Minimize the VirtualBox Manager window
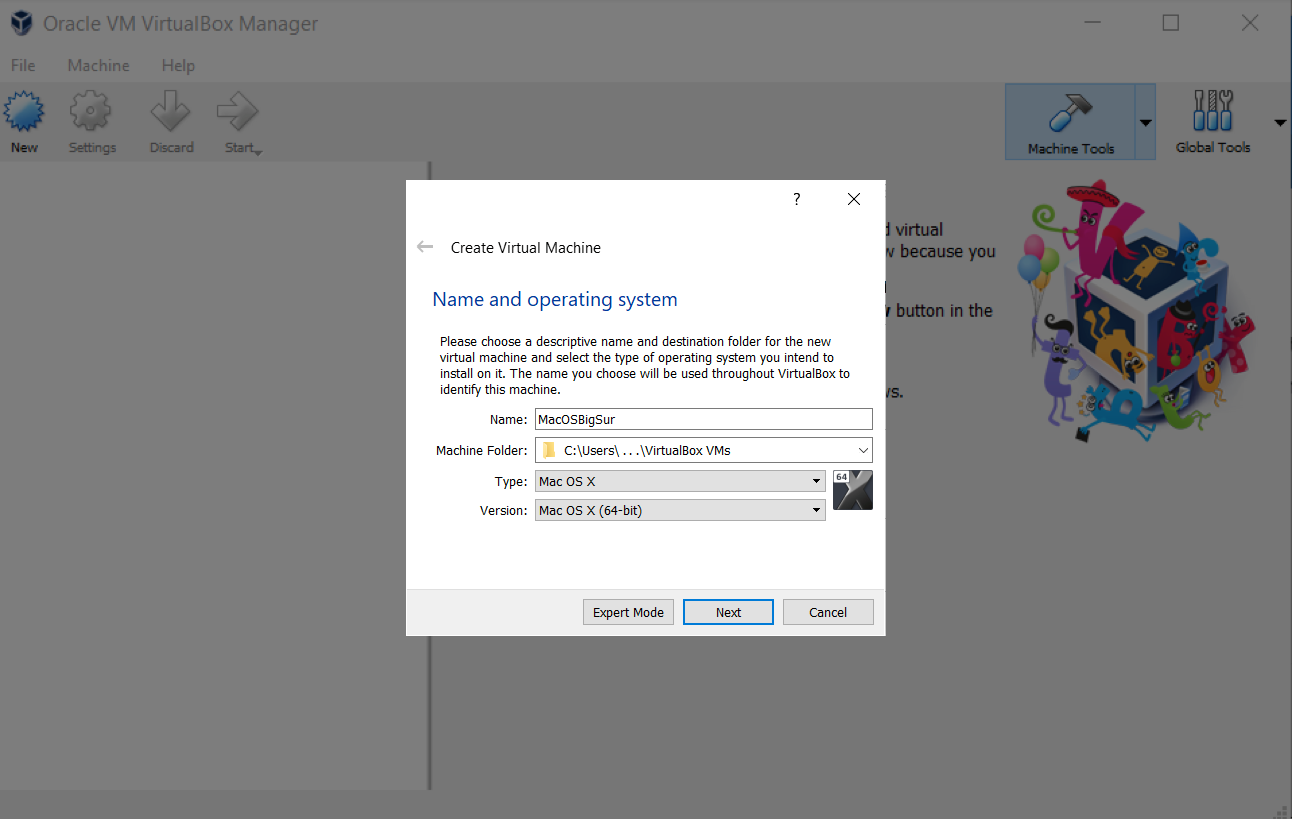Viewport: 1292px width, 819px height. click(x=1093, y=23)
